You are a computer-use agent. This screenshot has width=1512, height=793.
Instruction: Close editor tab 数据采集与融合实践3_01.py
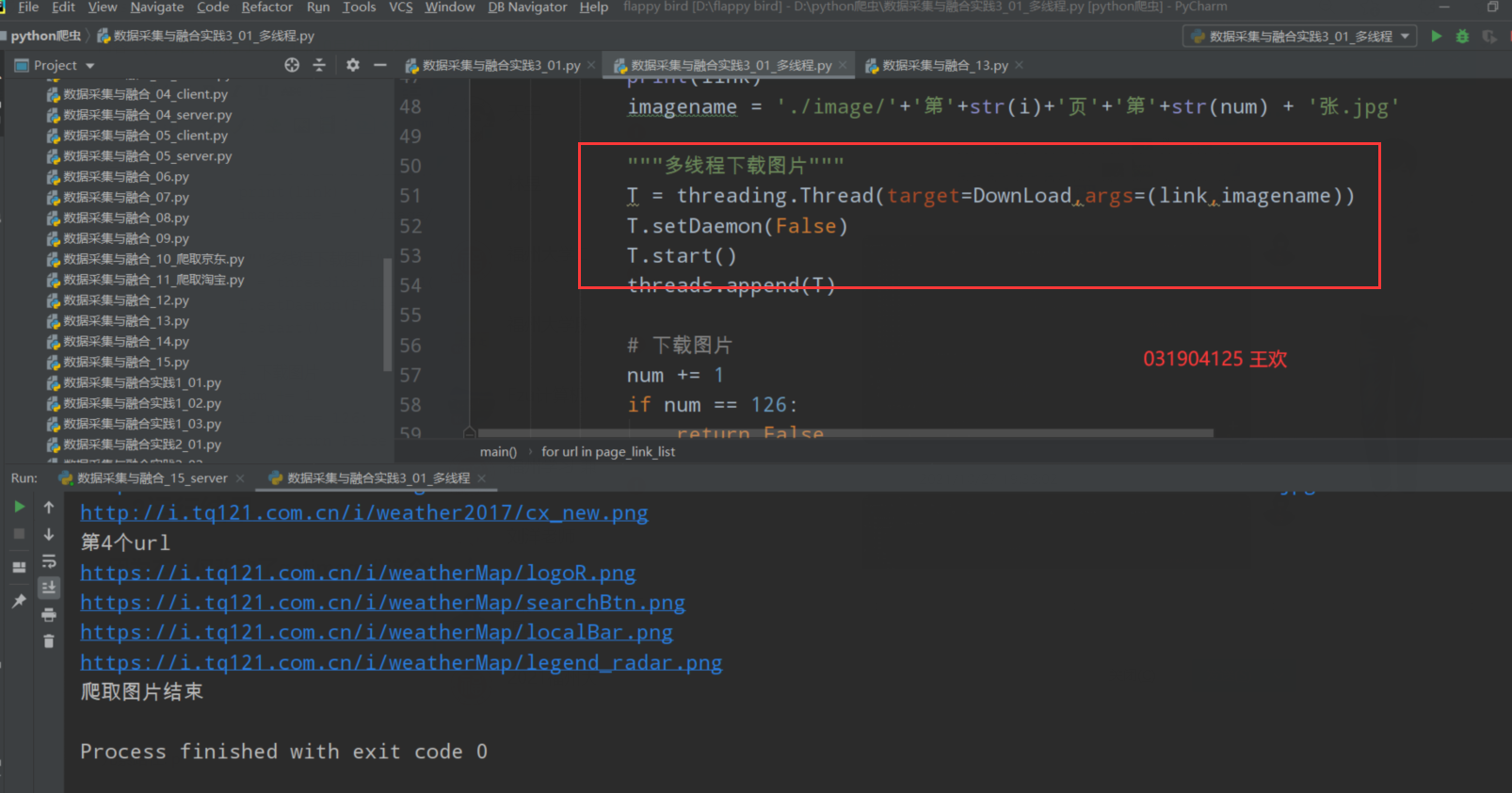591,65
